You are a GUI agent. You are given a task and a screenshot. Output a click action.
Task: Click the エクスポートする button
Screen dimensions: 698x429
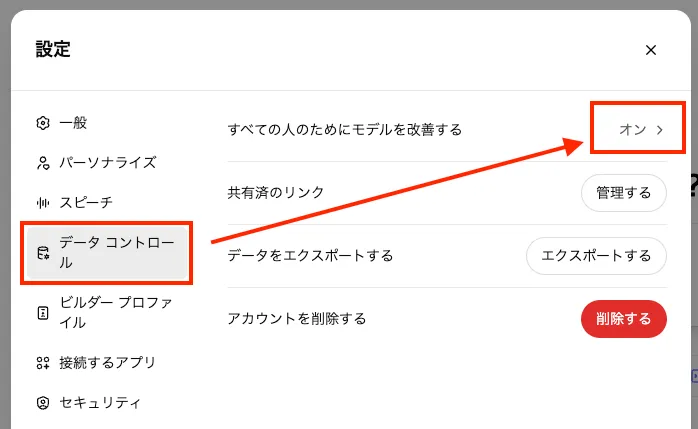pyautogui.click(x=596, y=256)
